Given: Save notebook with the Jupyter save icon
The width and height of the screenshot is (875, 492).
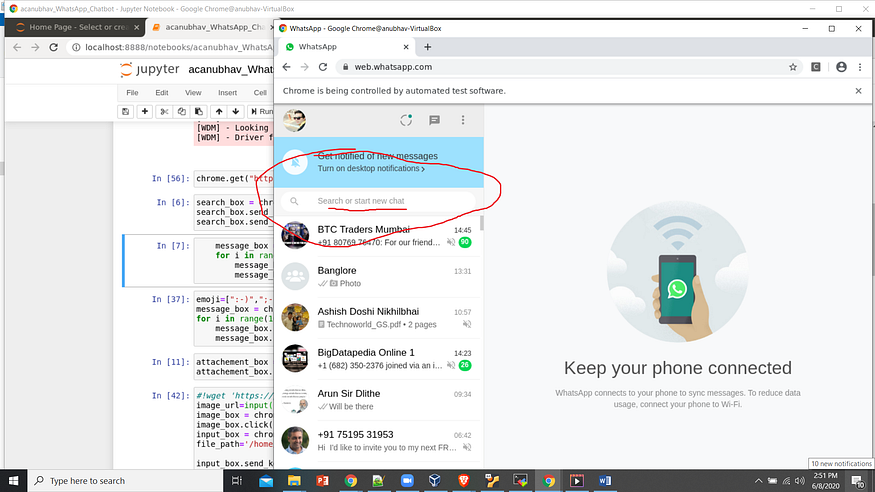Looking at the screenshot, I should click(x=126, y=112).
